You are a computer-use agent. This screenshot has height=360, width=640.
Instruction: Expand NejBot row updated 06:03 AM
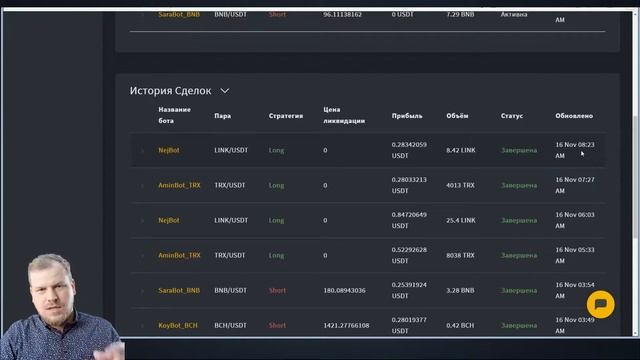coord(142,221)
